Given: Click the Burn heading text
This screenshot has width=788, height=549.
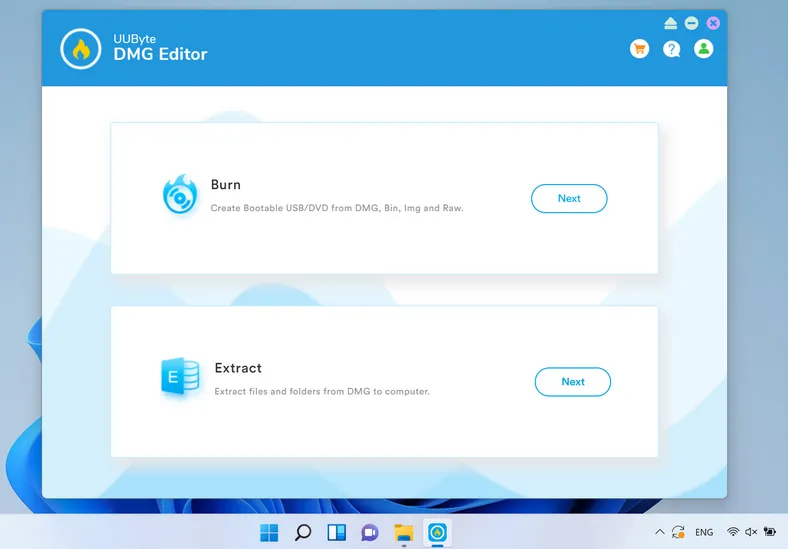Looking at the screenshot, I should coord(226,185).
